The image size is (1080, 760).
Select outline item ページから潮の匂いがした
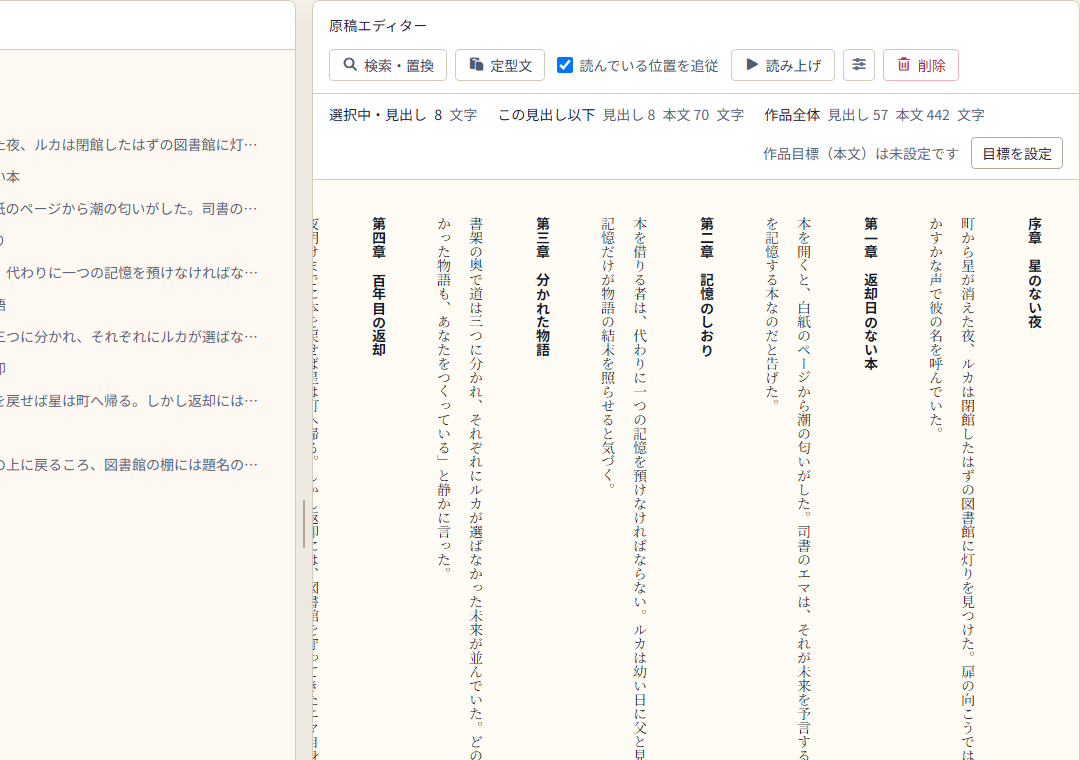(129, 209)
